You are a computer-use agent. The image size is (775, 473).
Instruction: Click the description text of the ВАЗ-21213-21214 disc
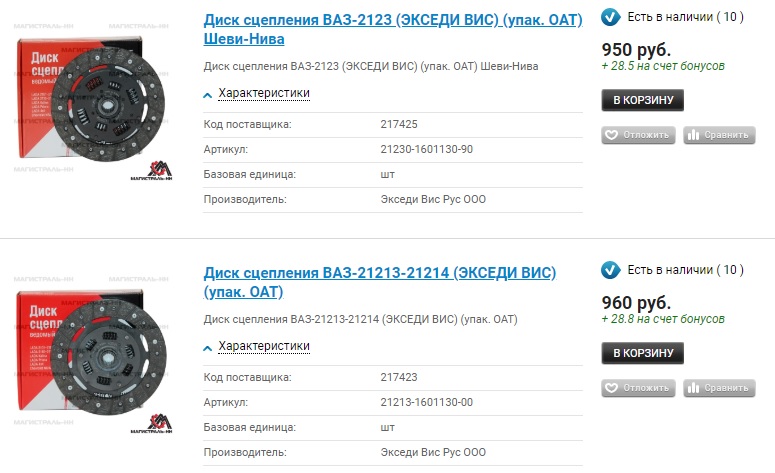[360, 319]
